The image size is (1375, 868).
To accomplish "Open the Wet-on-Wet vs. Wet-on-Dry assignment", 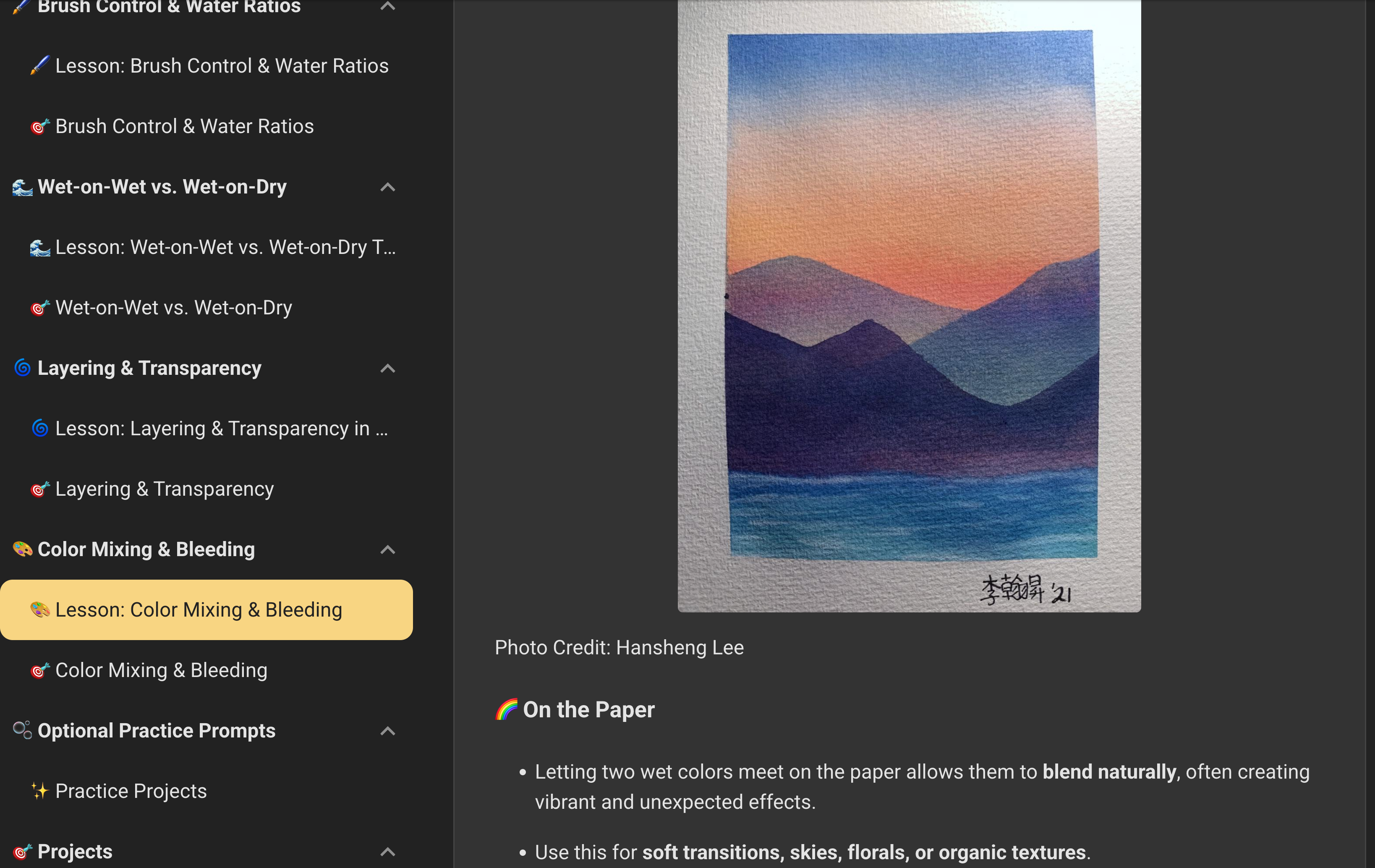I will (174, 308).
